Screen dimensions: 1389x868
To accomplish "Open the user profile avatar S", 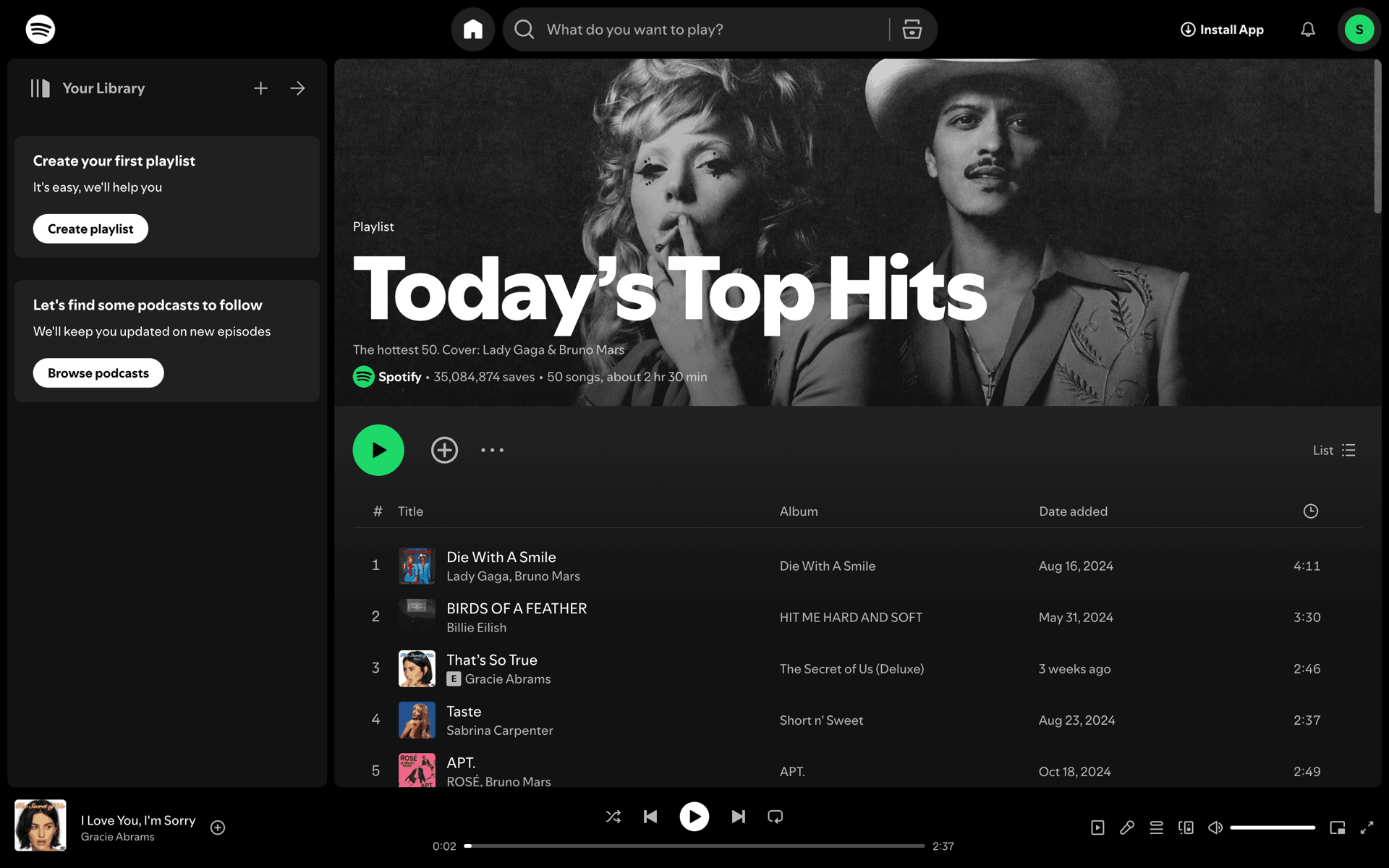I will (x=1359, y=30).
